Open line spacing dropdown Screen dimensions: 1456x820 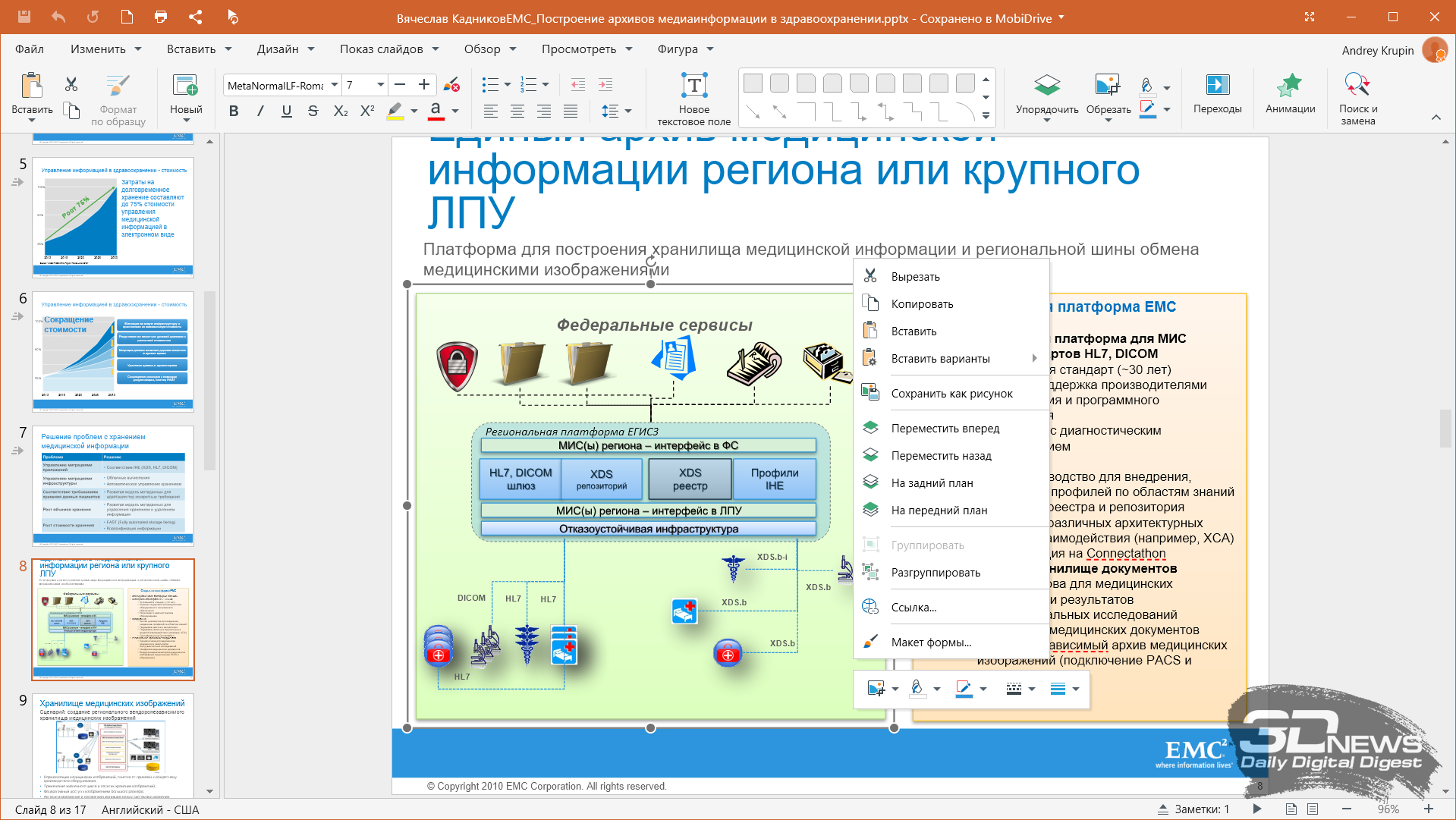pyautogui.click(x=628, y=112)
